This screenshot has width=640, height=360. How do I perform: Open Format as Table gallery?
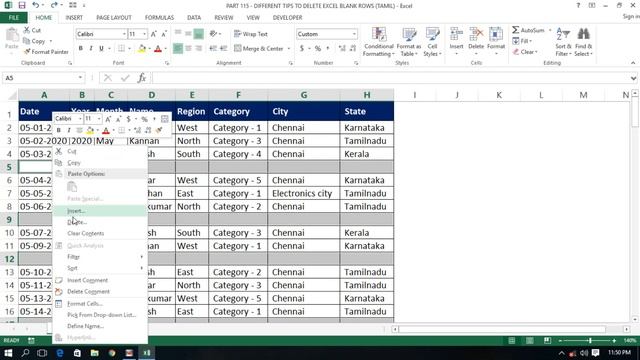point(409,42)
